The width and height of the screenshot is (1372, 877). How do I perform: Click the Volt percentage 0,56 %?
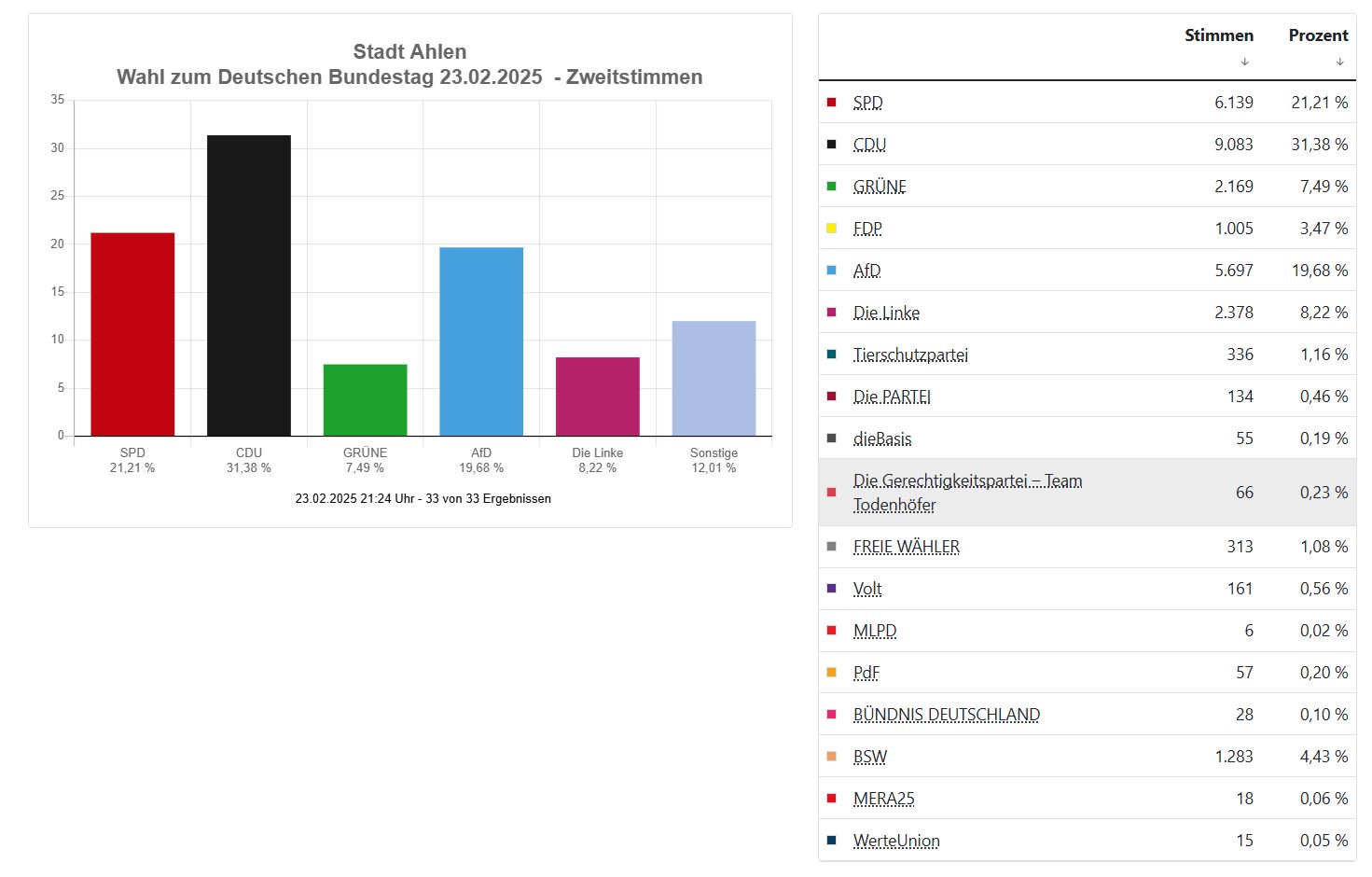(x=1323, y=589)
